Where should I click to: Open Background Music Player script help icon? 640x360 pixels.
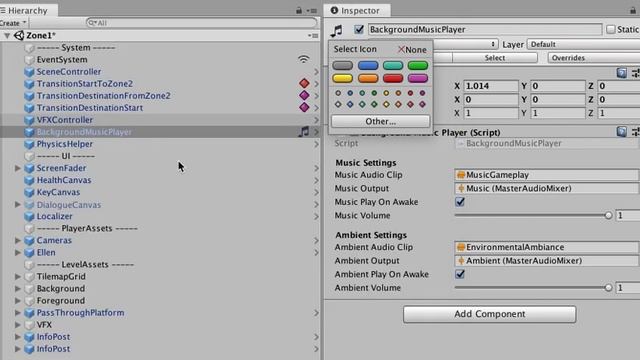[x=621, y=131]
